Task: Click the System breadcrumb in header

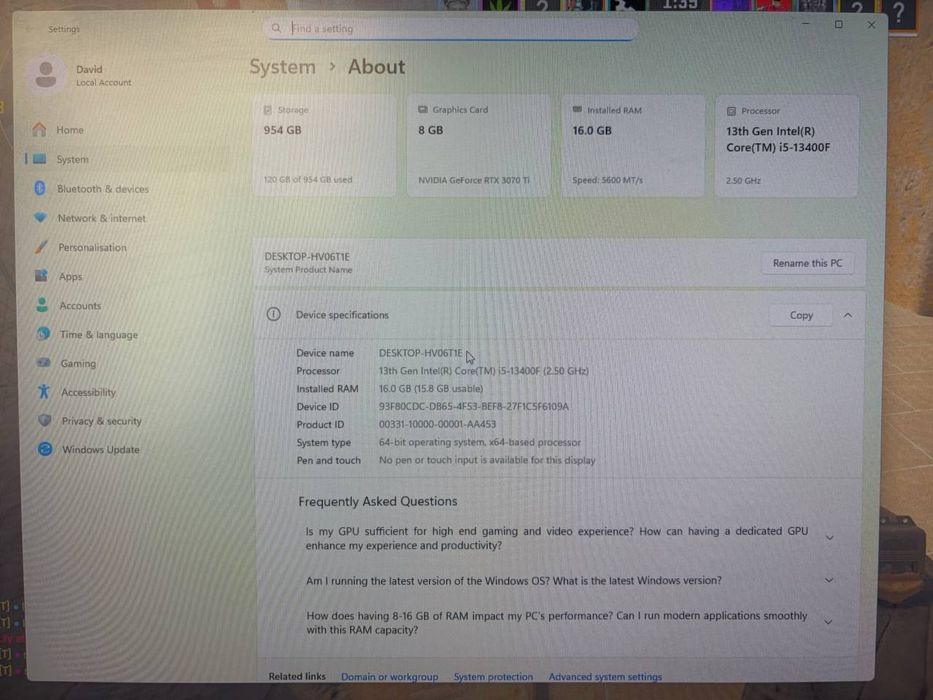Action: 282,67
